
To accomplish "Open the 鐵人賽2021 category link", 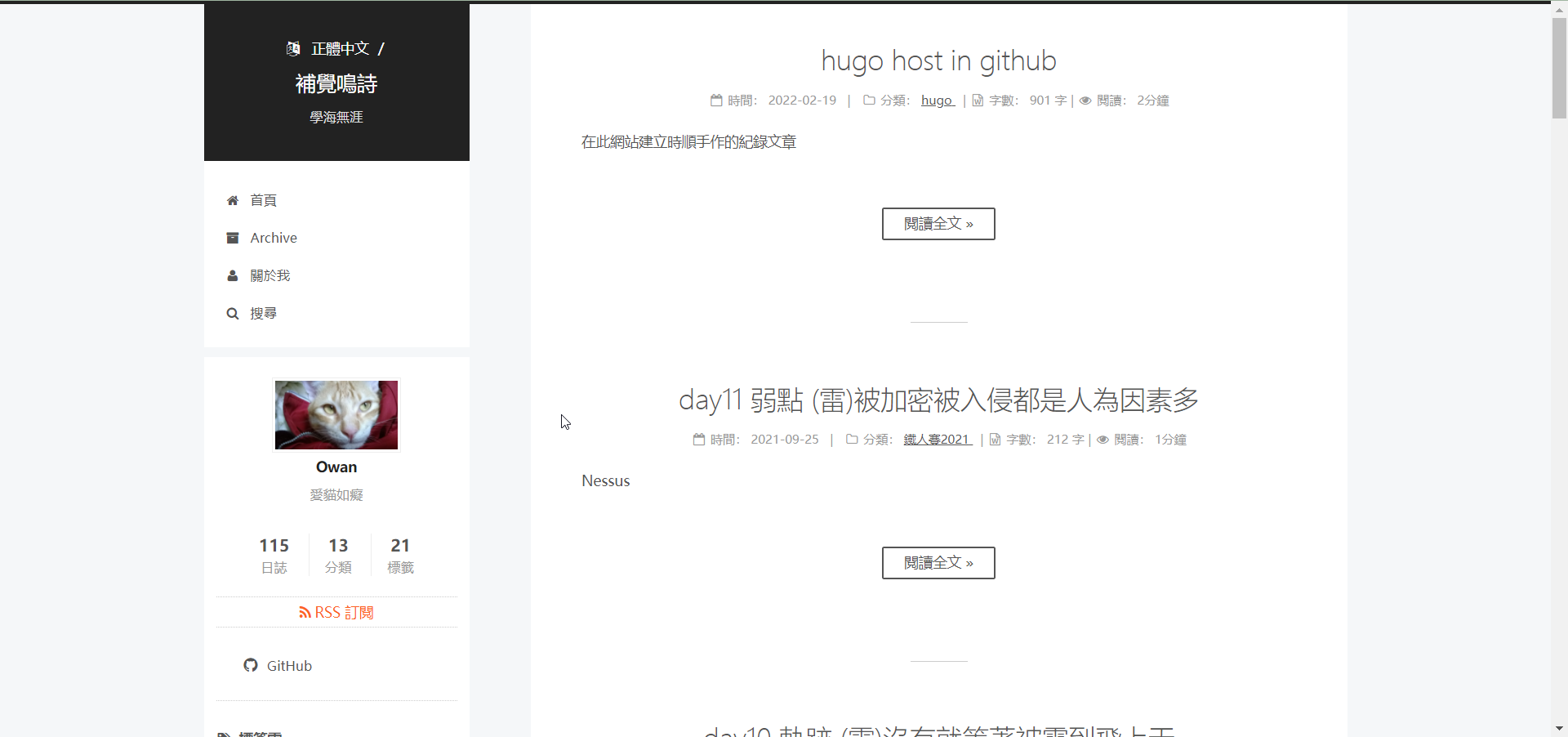I will (937, 440).
